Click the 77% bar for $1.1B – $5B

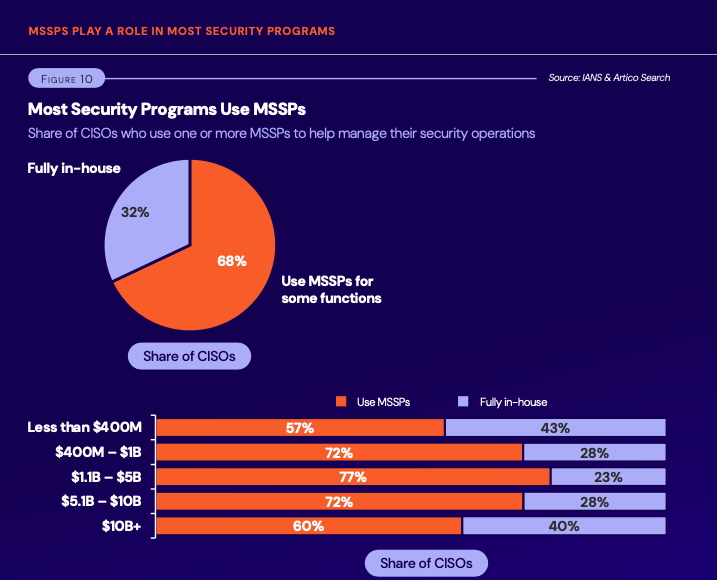tap(353, 477)
